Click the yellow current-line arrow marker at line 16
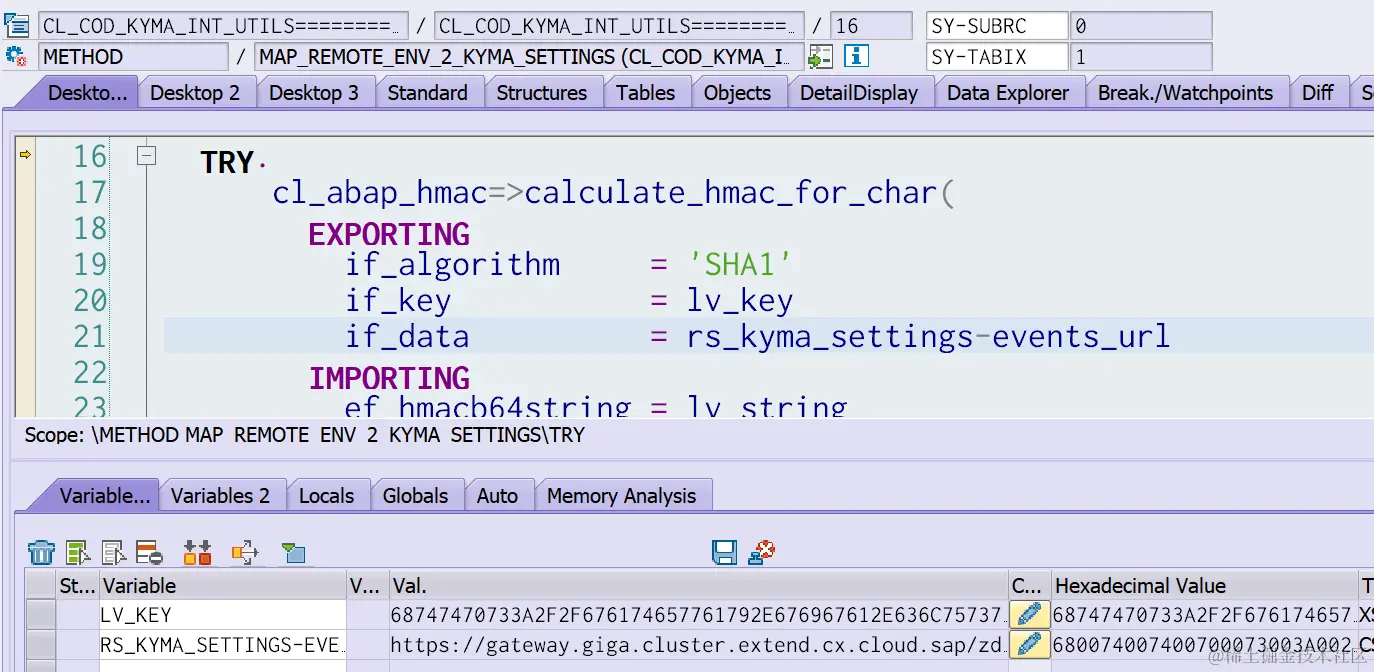 pos(25,154)
